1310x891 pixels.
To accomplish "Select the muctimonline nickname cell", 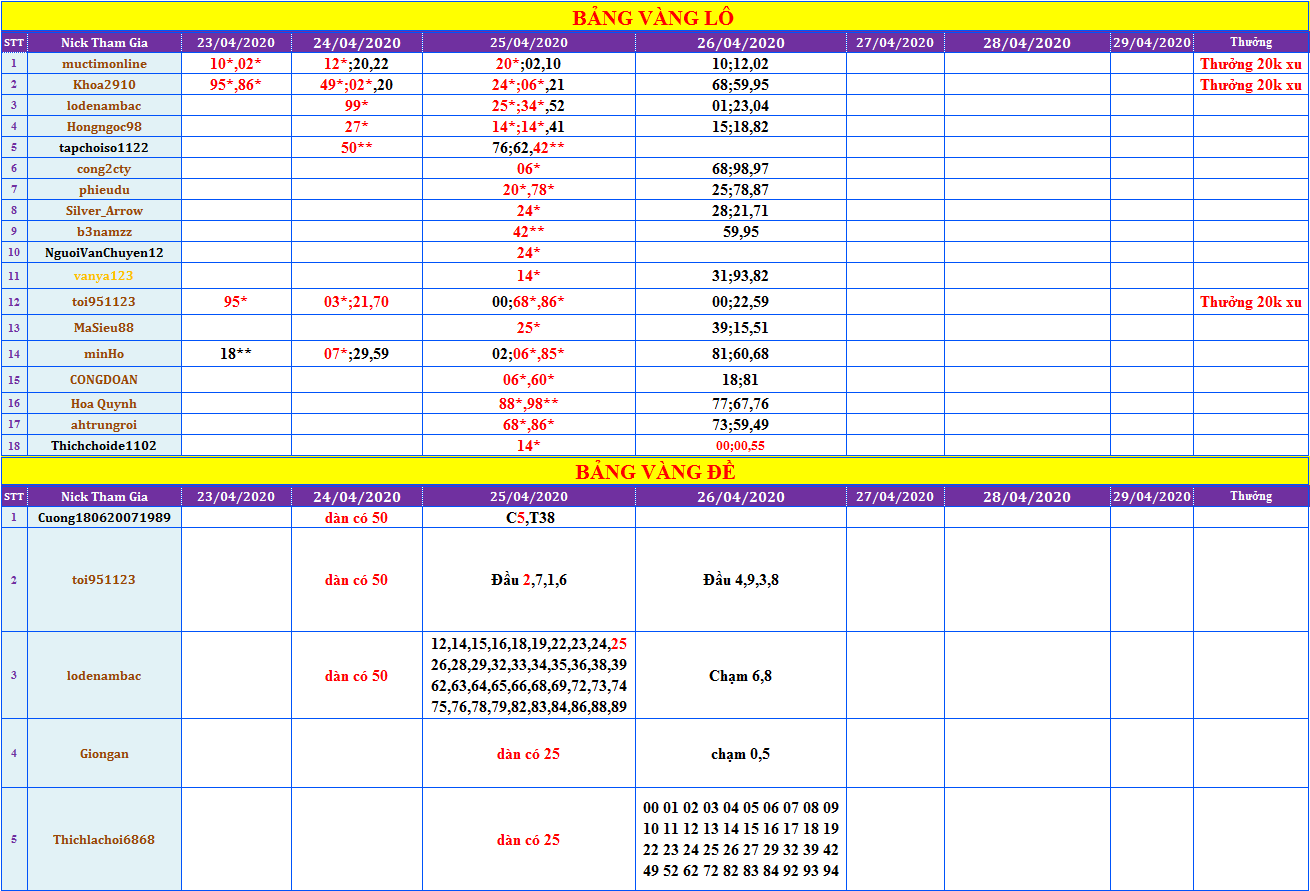I will [x=104, y=64].
